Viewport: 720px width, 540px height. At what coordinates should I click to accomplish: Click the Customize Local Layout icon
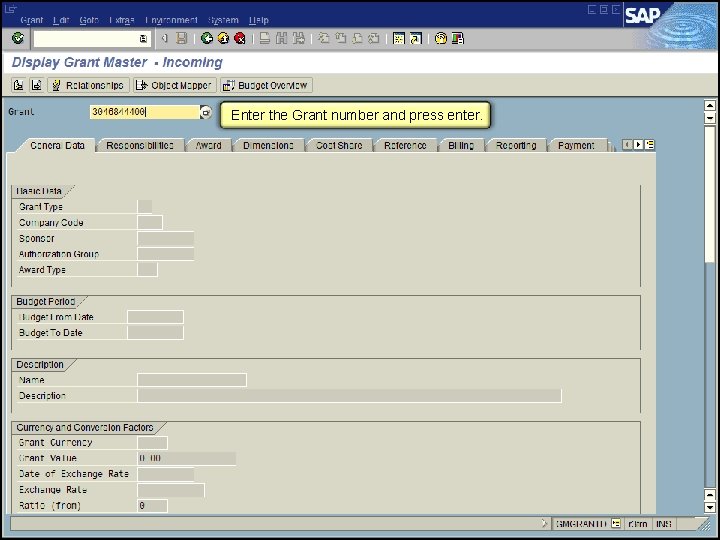(x=458, y=39)
